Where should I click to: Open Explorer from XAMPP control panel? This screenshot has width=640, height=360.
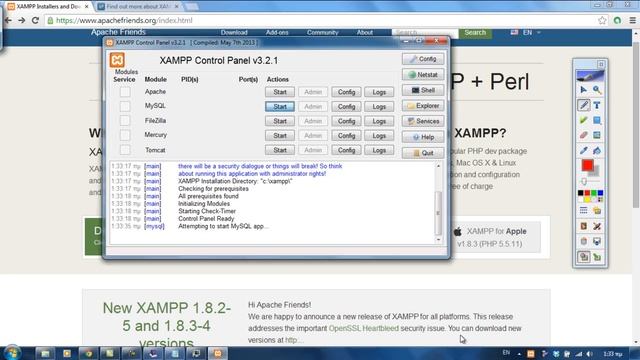(423, 106)
